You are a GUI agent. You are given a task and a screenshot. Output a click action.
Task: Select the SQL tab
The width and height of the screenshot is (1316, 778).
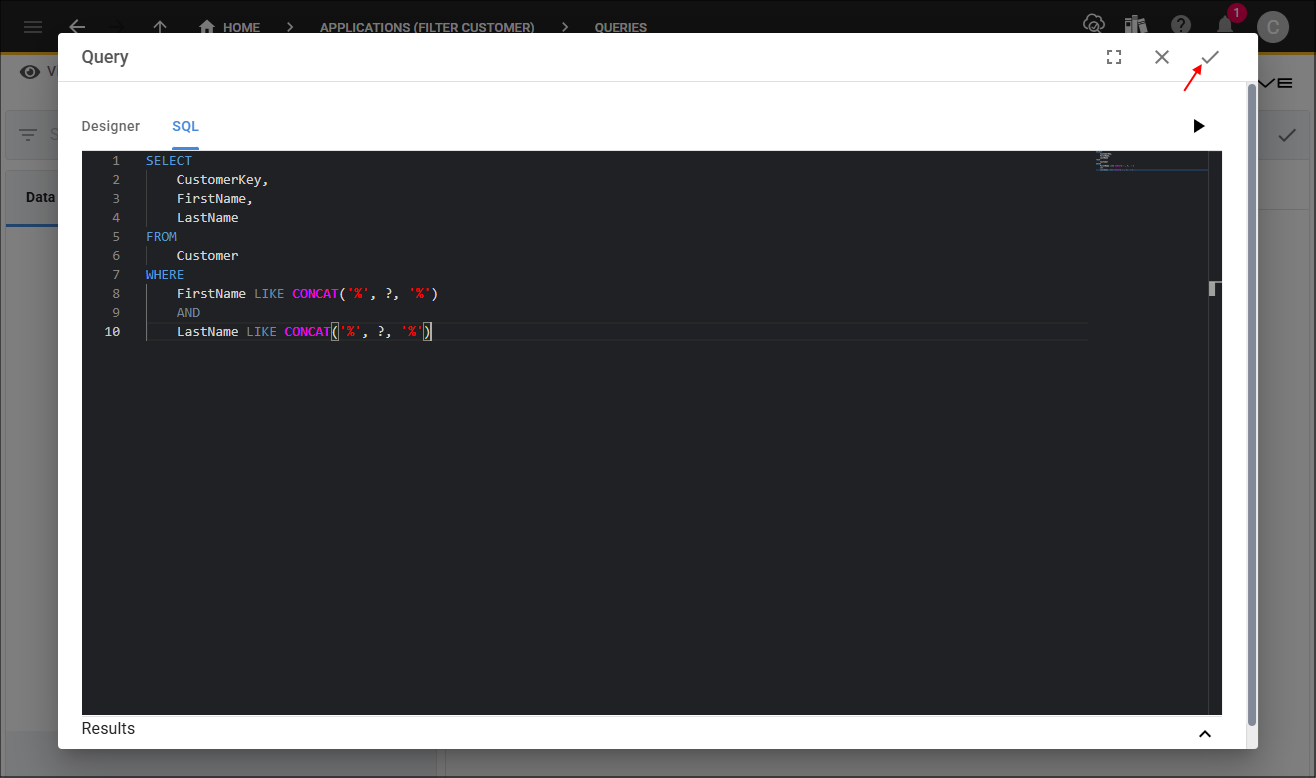pos(185,127)
